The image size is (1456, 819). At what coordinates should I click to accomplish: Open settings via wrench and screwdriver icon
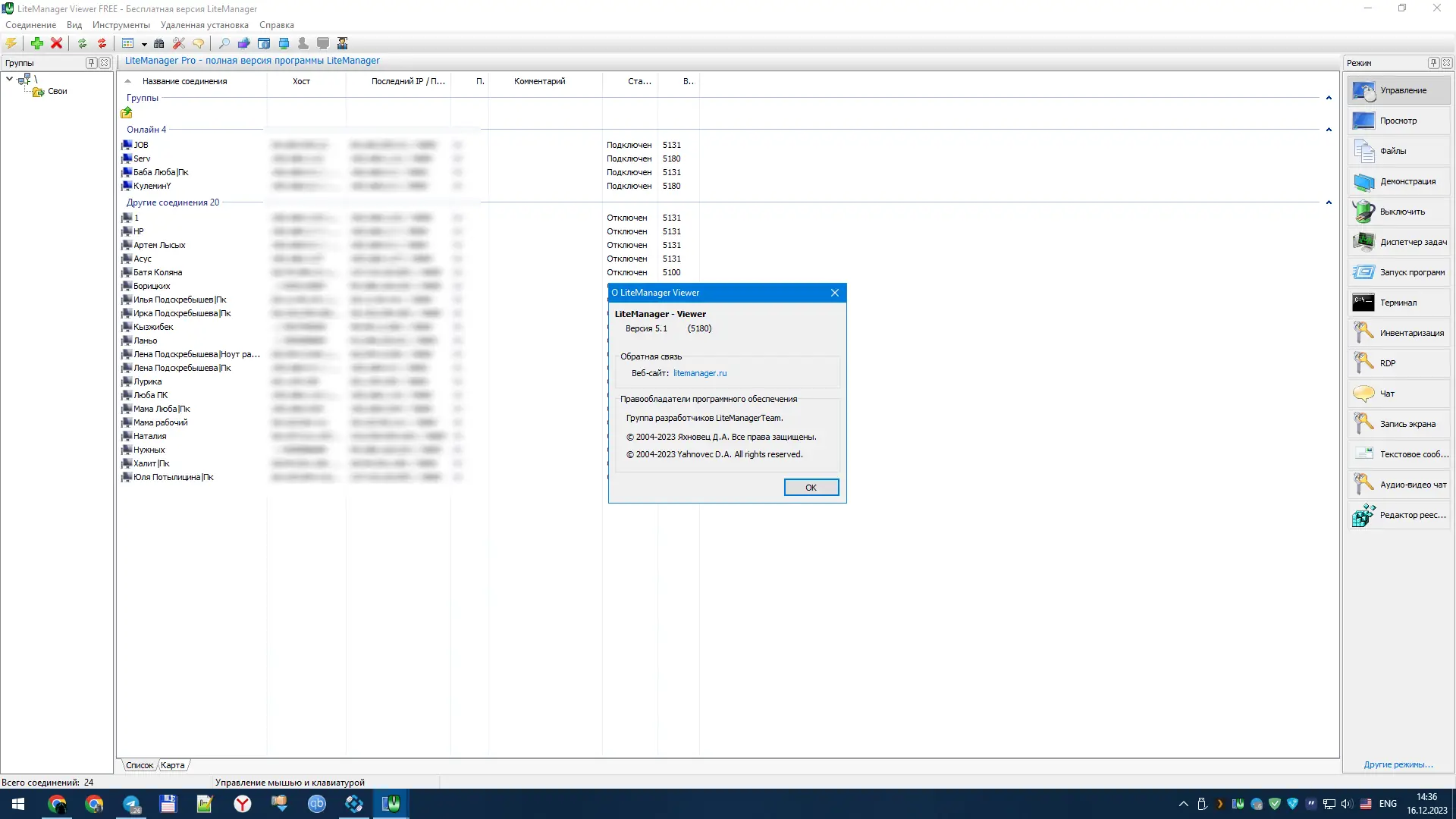coord(178,43)
